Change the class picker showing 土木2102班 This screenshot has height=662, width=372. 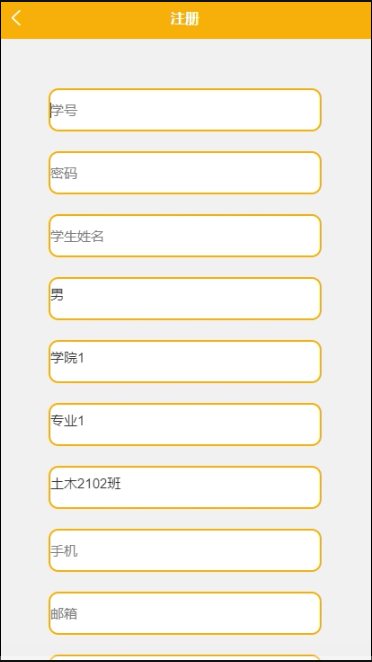pos(185,487)
